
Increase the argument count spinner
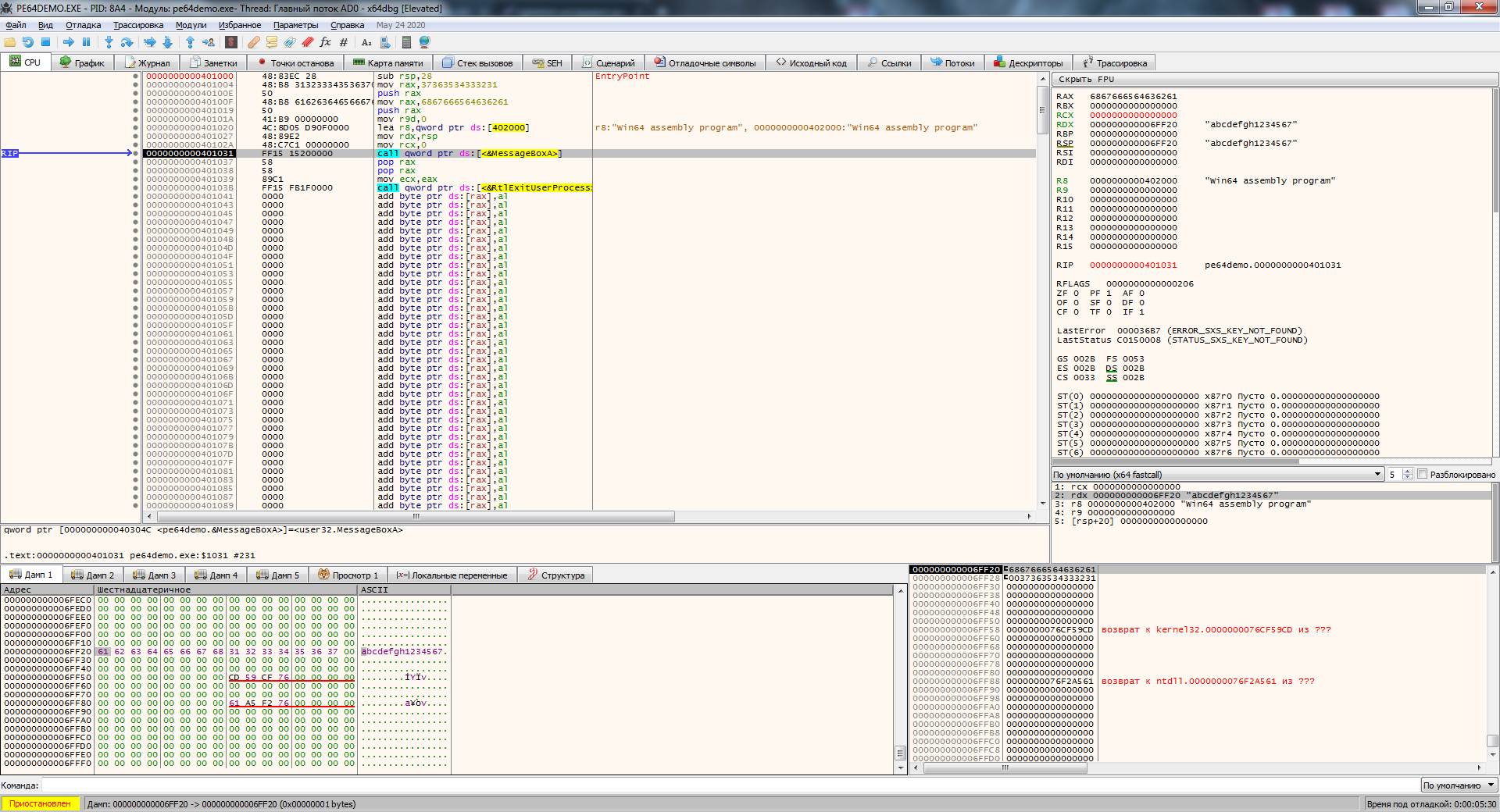[1408, 472]
